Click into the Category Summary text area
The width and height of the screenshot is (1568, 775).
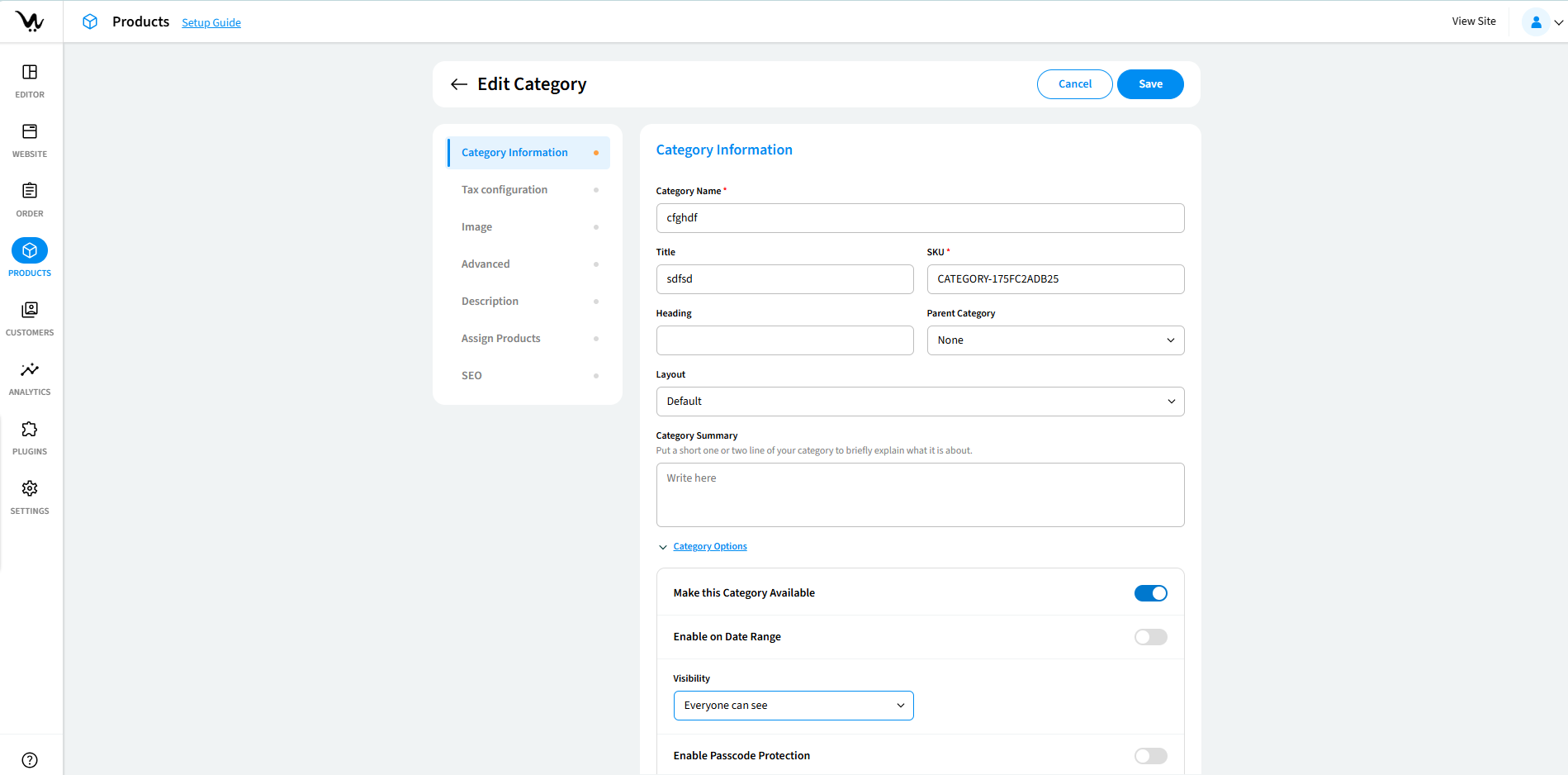pyautogui.click(x=919, y=495)
